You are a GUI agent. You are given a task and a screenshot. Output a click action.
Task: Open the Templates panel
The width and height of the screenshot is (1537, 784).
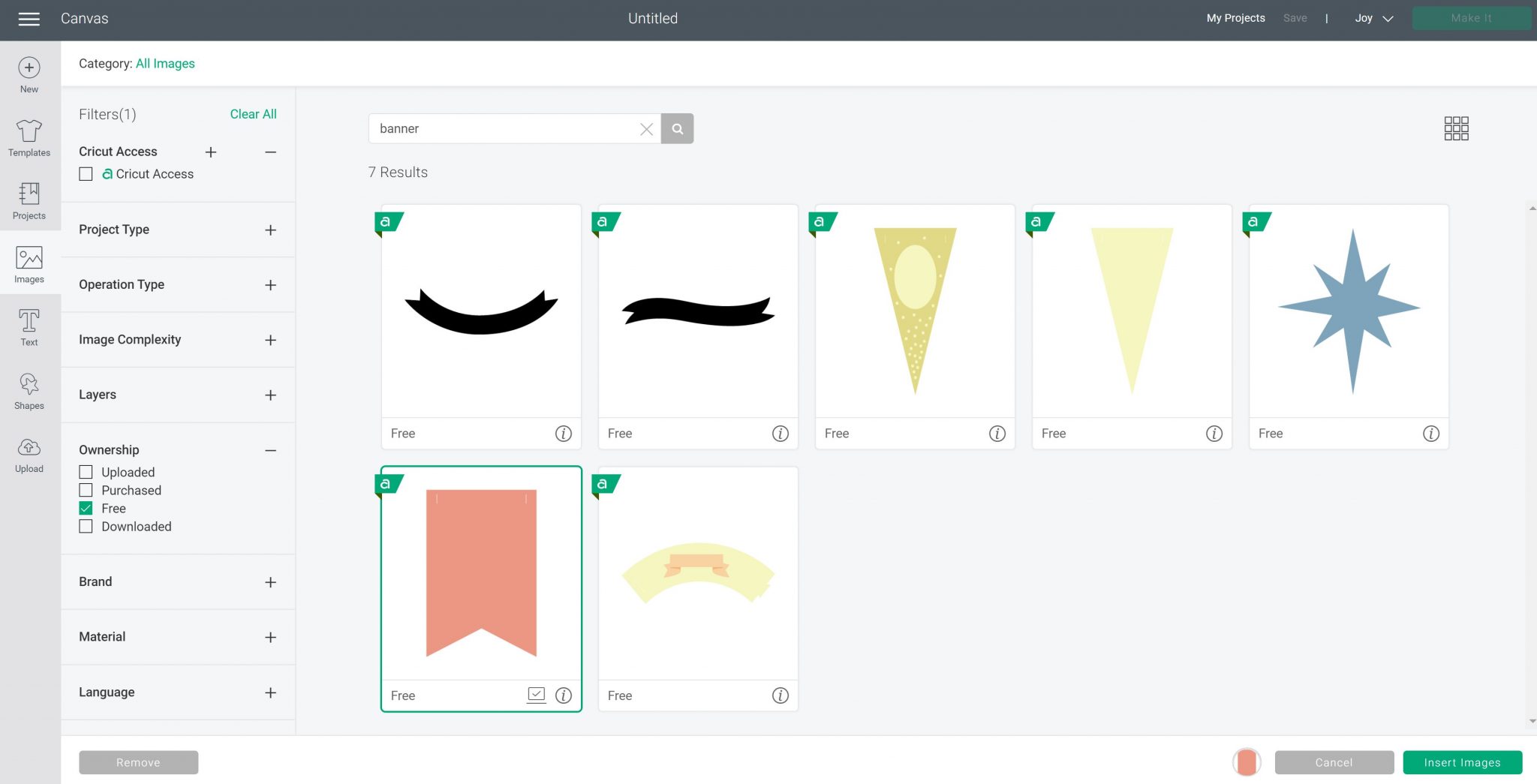(29, 138)
